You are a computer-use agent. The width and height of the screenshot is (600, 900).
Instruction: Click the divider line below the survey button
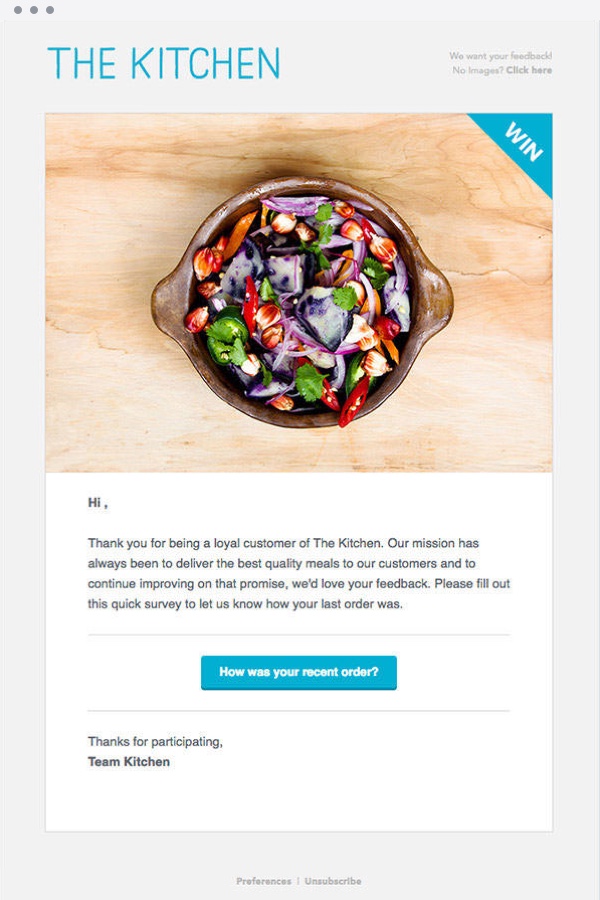click(299, 711)
